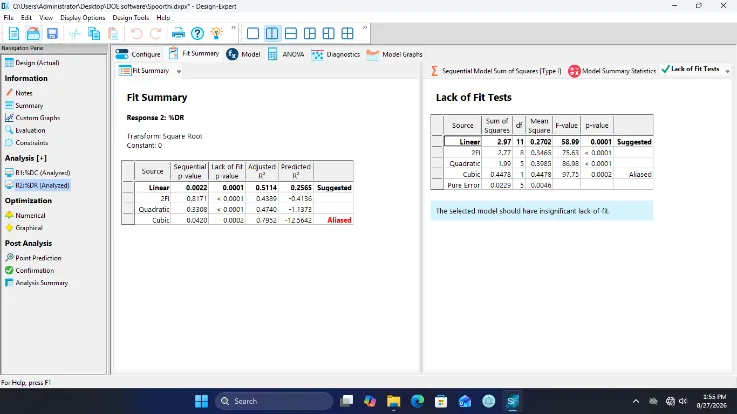737x414 pixels.
Task: Switch to the Diagnostics tab
Action: 336,54
